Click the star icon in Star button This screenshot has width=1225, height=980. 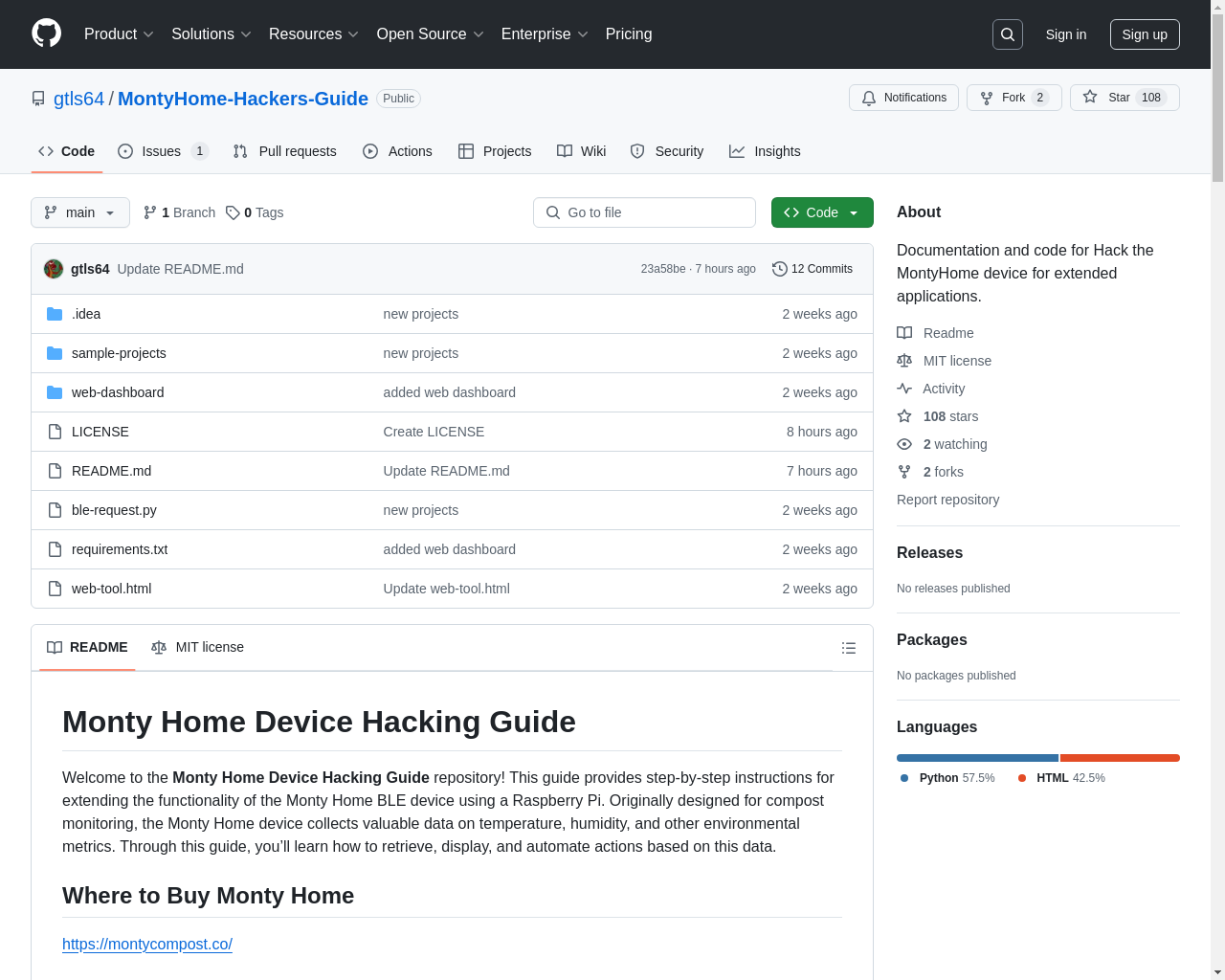coord(1090,97)
